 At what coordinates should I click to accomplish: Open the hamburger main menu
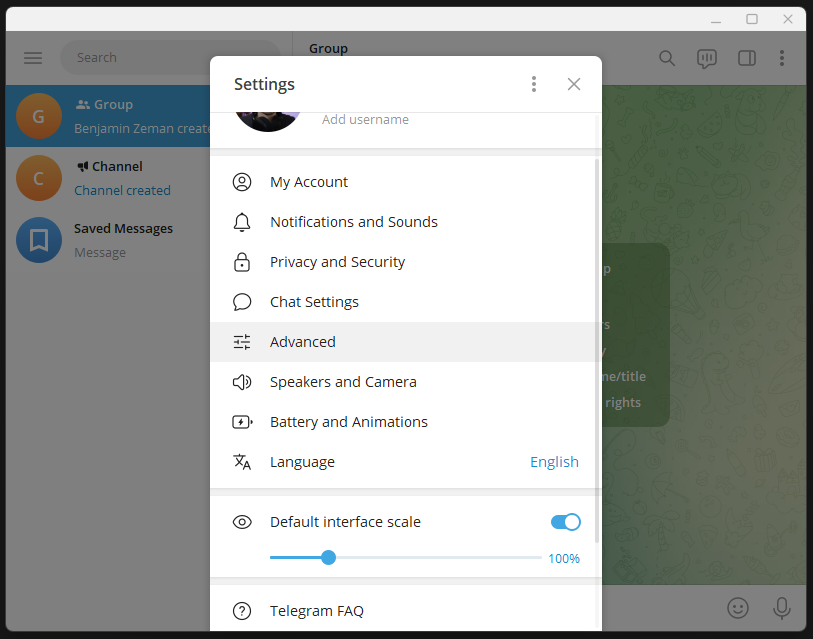[32, 58]
